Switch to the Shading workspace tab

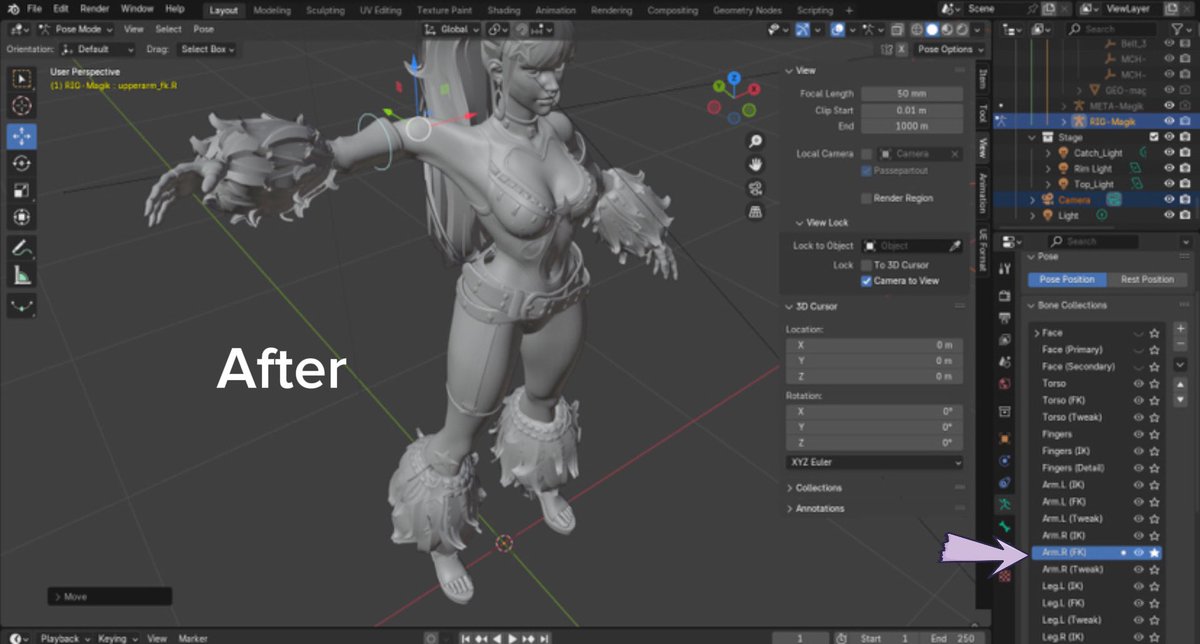tap(503, 10)
